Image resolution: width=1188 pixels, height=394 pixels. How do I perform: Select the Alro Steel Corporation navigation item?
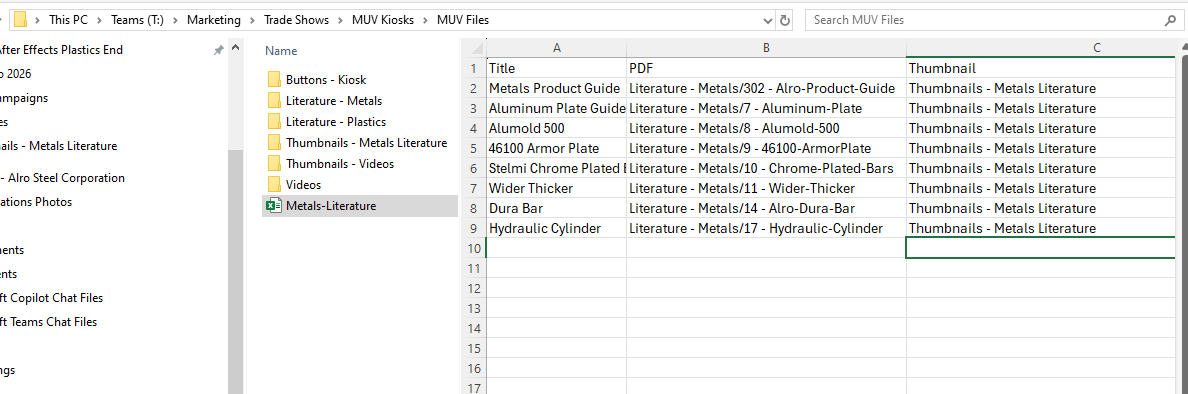point(63,178)
